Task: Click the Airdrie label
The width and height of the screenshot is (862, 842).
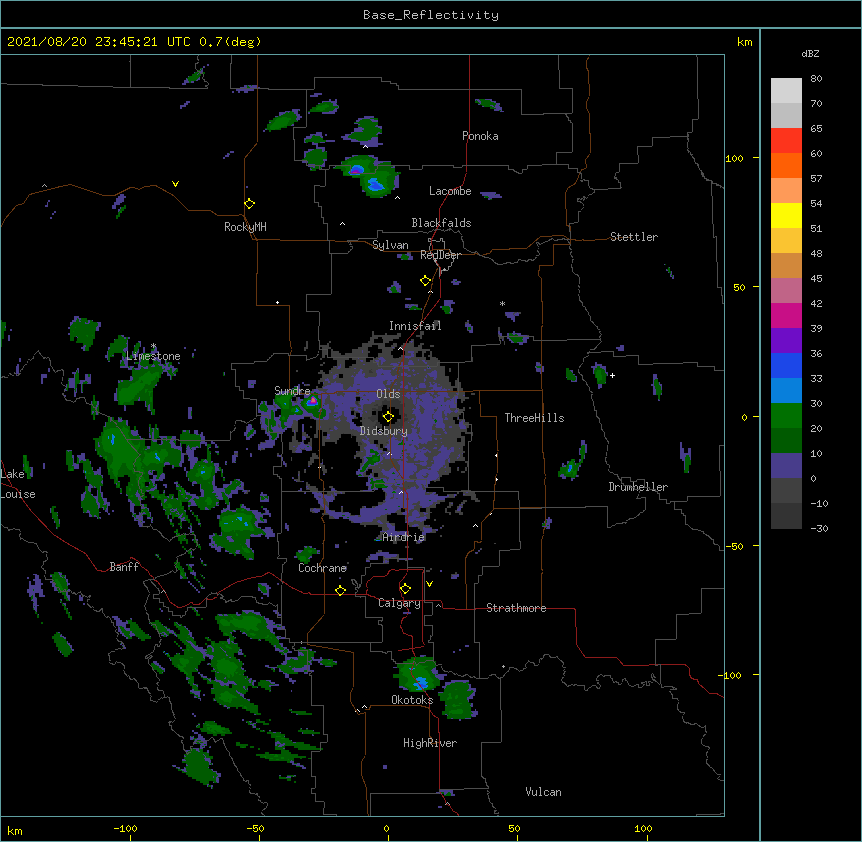Action: click(x=404, y=537)
